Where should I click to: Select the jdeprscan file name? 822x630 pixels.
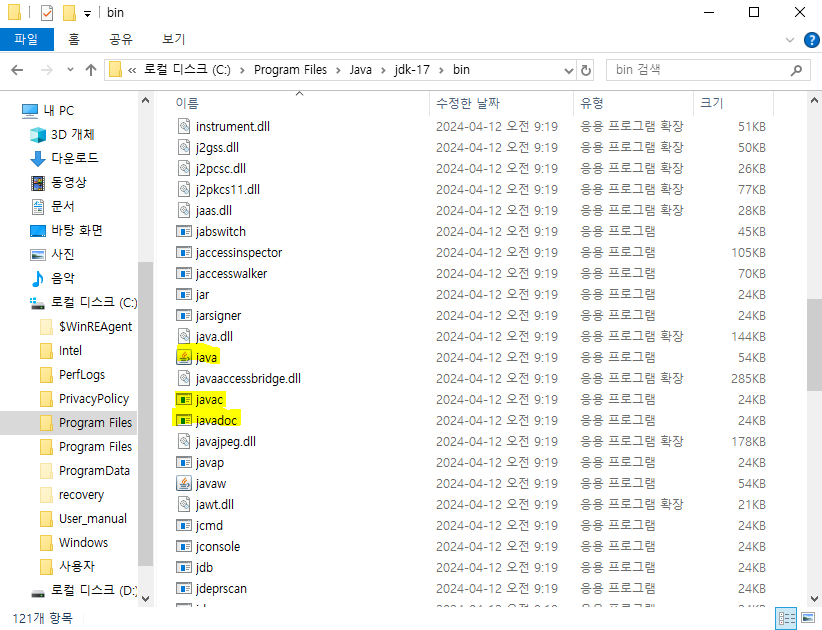coord(221,589)
